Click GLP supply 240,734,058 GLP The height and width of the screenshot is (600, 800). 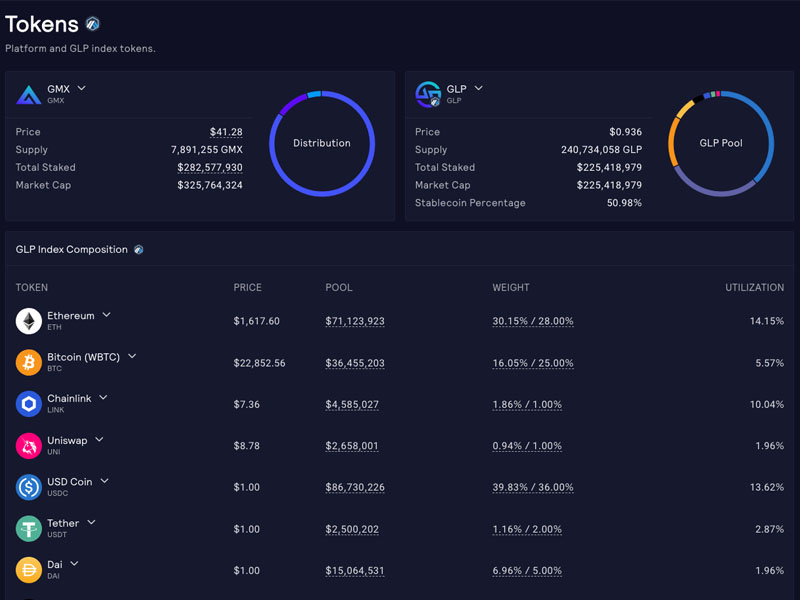pos(602,149)
